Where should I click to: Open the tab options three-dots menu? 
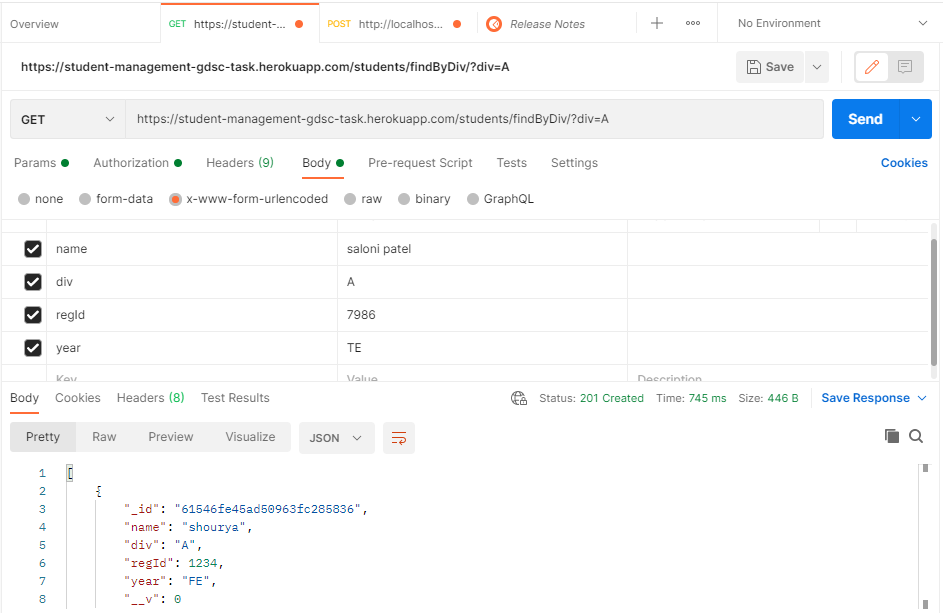pyautogui.click(x=693, y=23)
